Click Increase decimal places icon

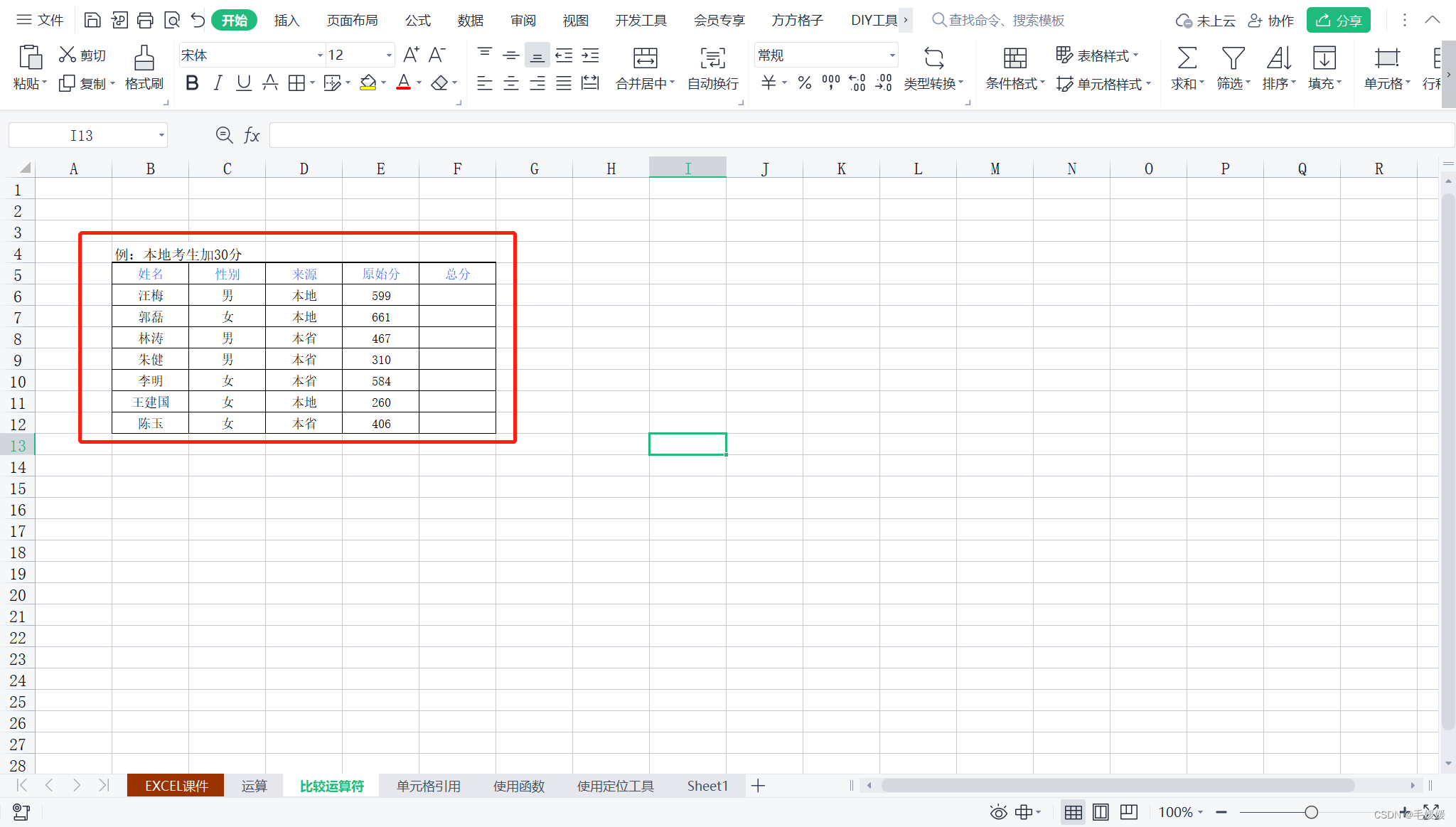[857, 83]
